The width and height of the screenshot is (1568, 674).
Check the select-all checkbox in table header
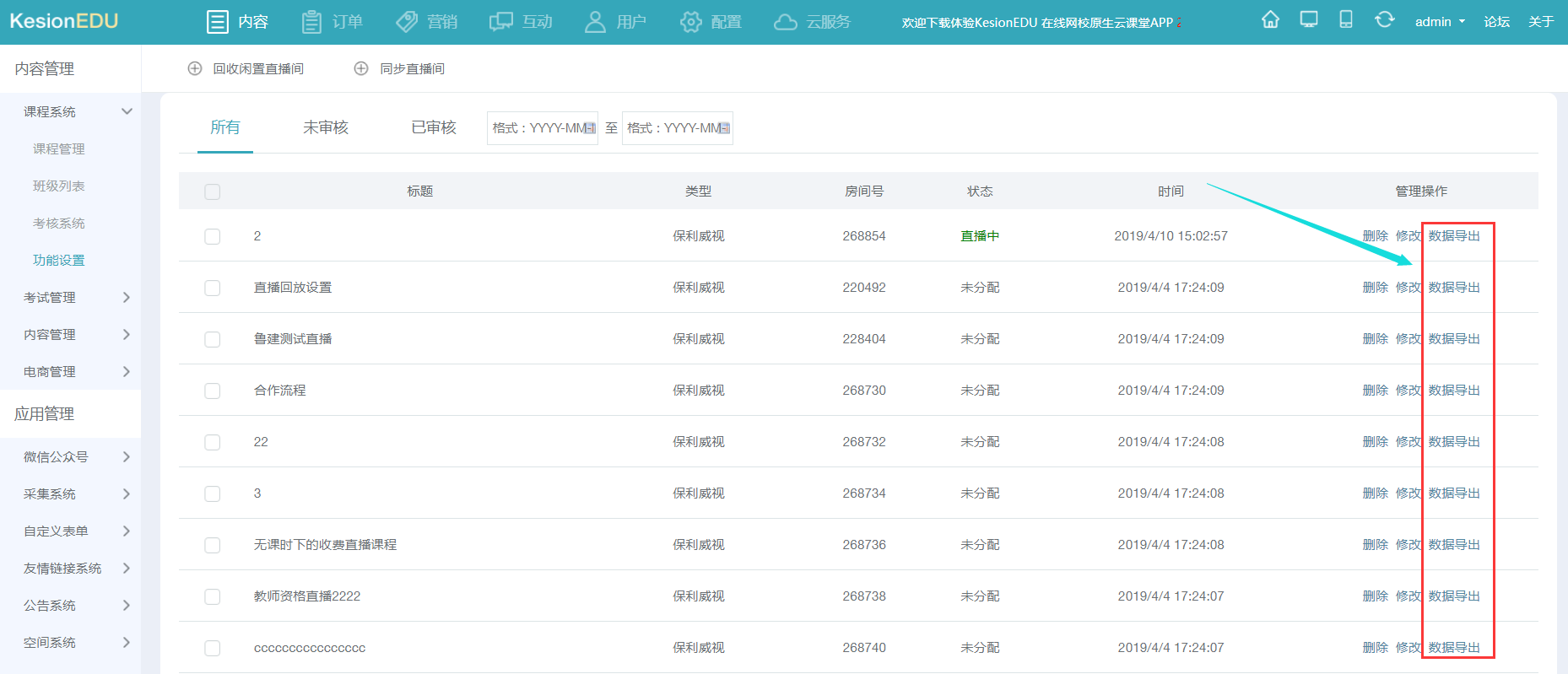tap(213, 192)
